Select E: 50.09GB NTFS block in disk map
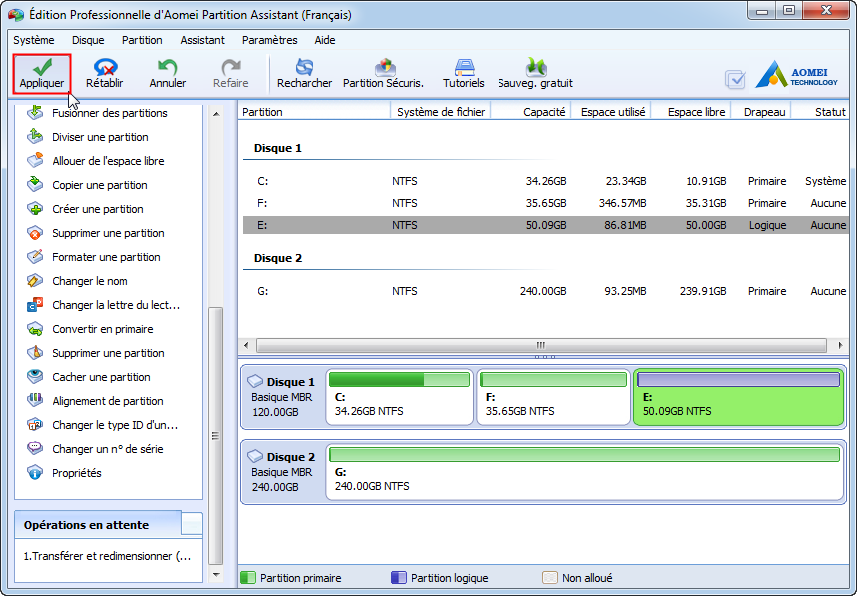Viewport: 857px width, 596px height. point(738,397)
